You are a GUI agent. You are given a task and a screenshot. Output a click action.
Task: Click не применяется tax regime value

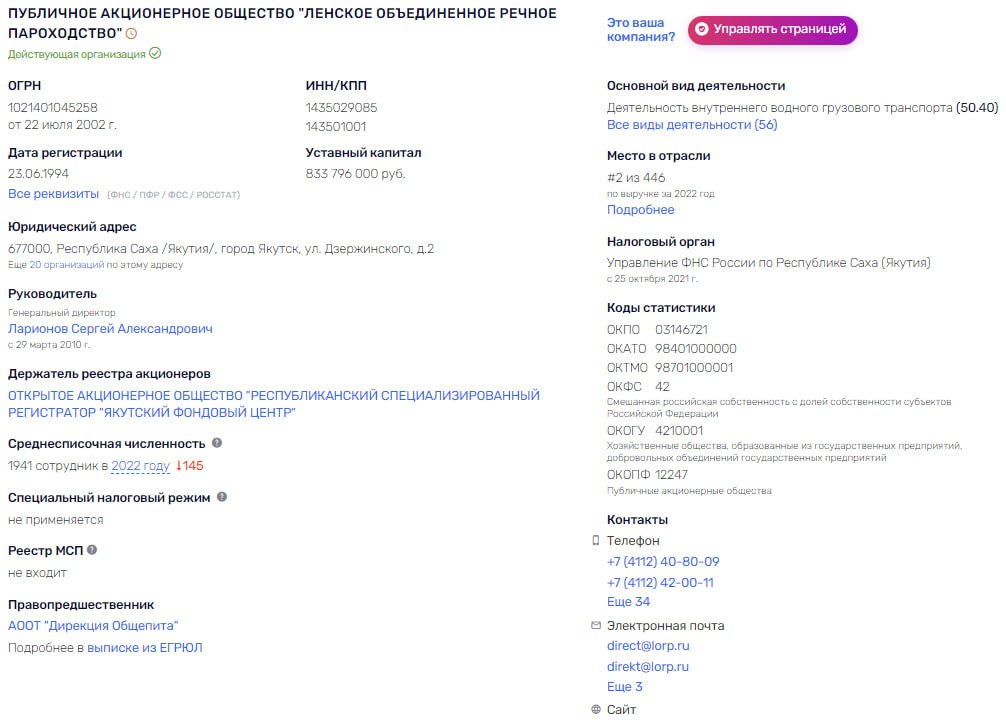[55, 520]
